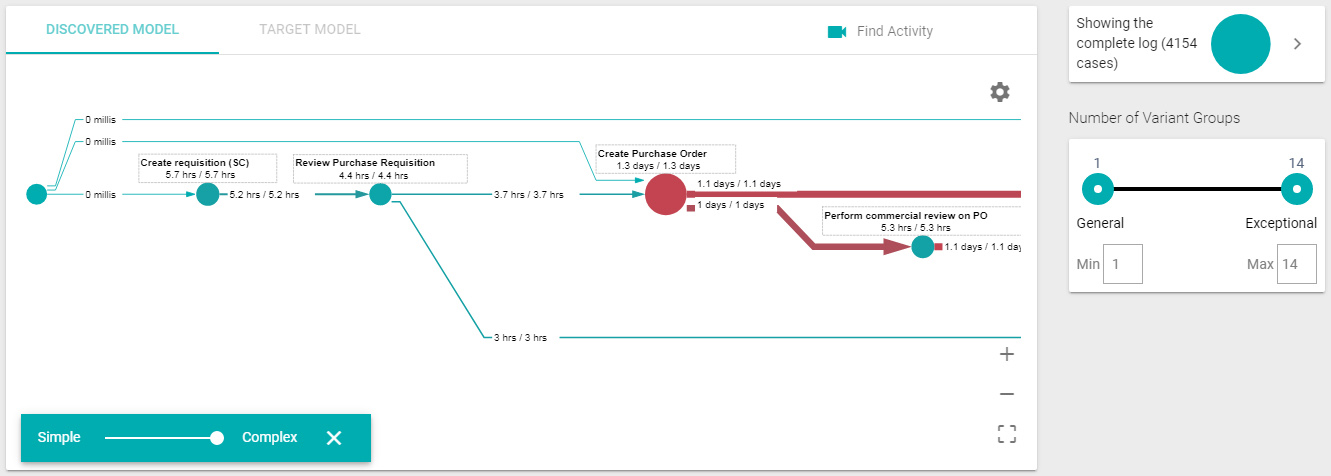Click the Find Activity camera icon

click(x=837, y=32)
